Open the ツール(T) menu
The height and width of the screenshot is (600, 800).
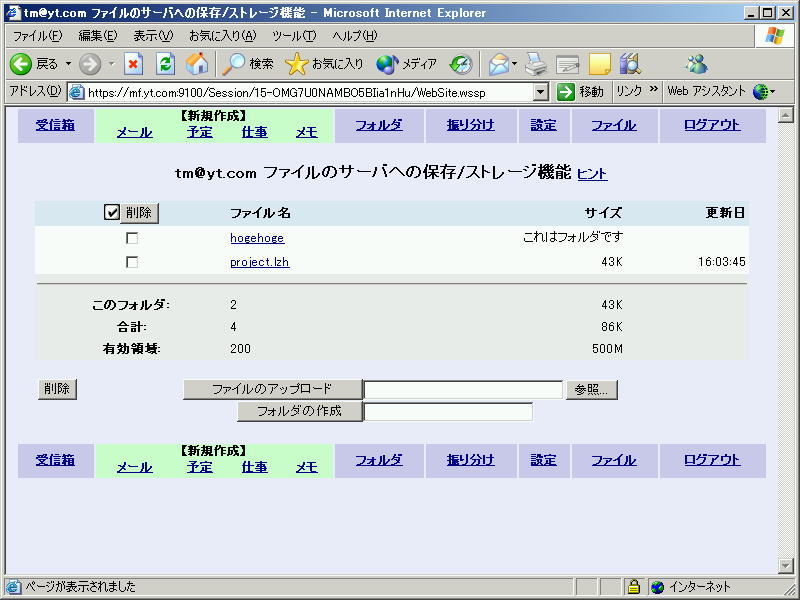click(294, 36)
